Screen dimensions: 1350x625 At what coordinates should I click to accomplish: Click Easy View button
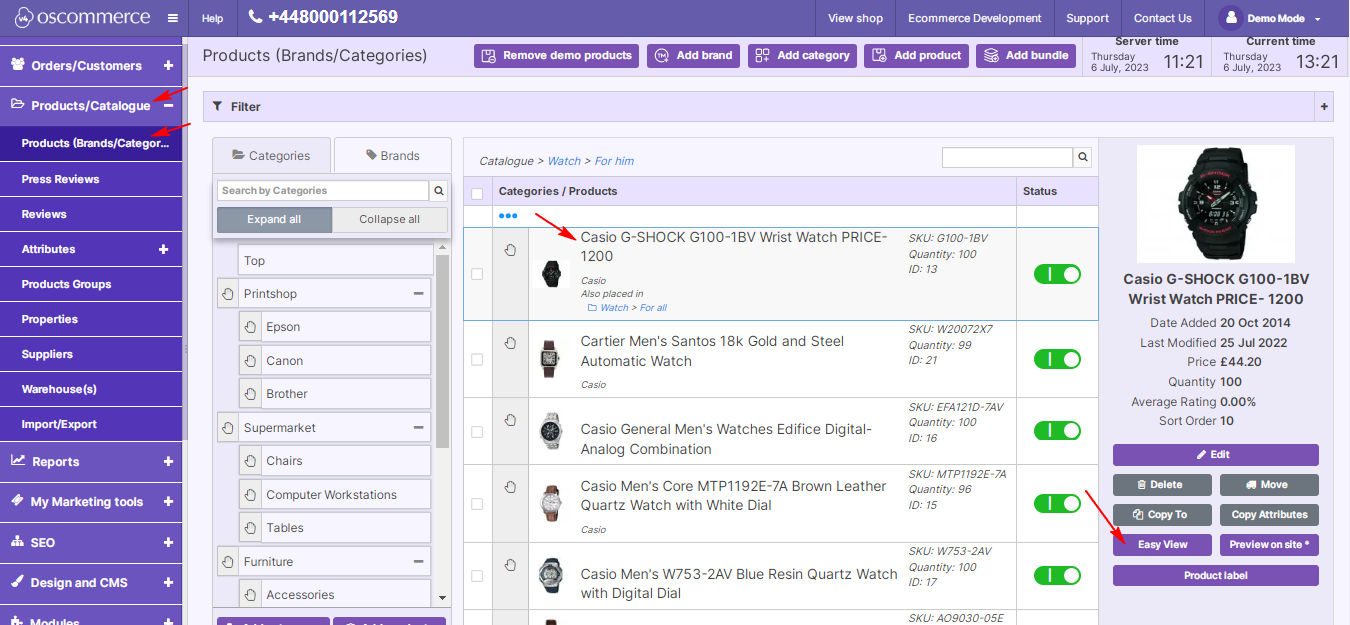point(1163,545)
